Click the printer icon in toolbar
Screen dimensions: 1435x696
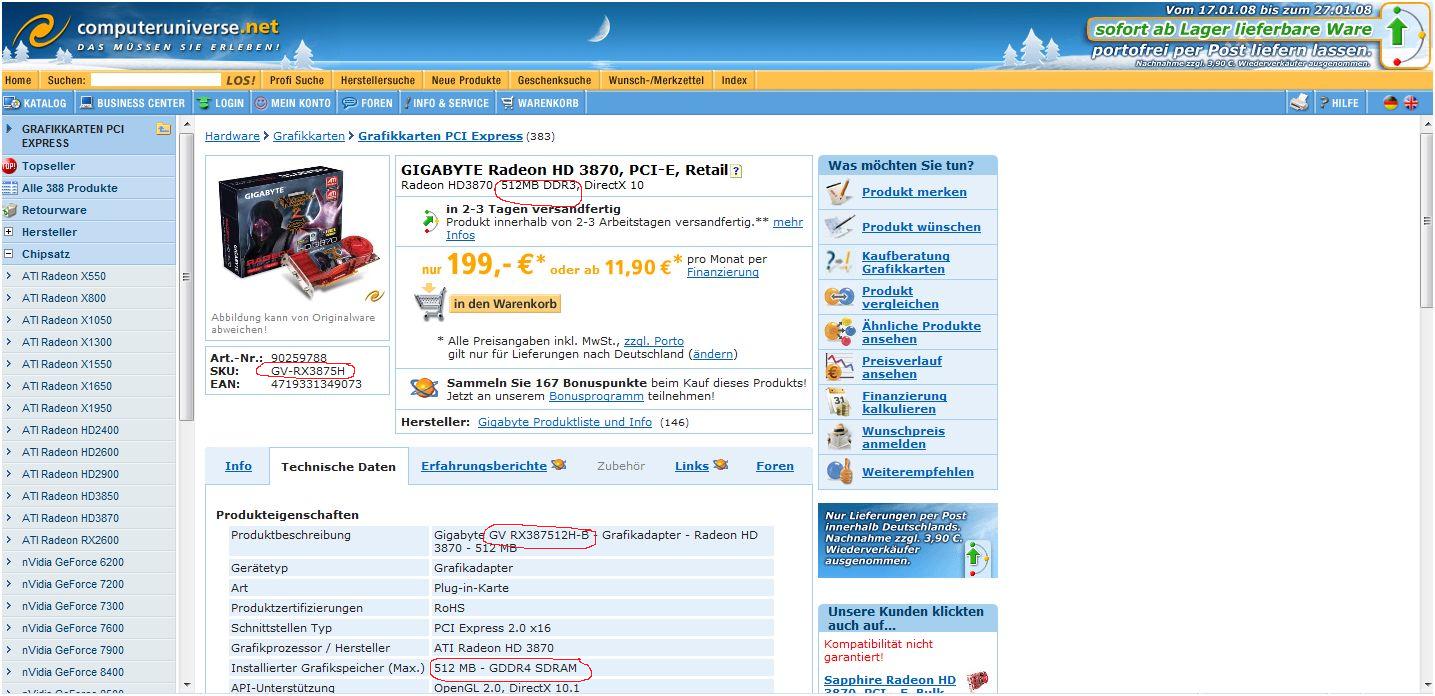pyautogui.click(x=1299, y=102)
